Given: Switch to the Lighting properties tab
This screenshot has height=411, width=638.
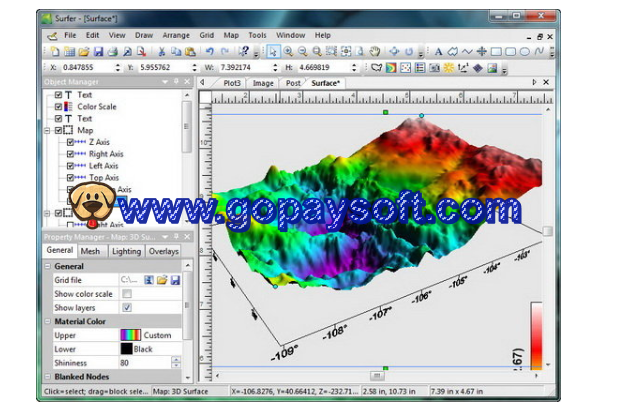Looking at the screenshot, I should tap(127, 251).
